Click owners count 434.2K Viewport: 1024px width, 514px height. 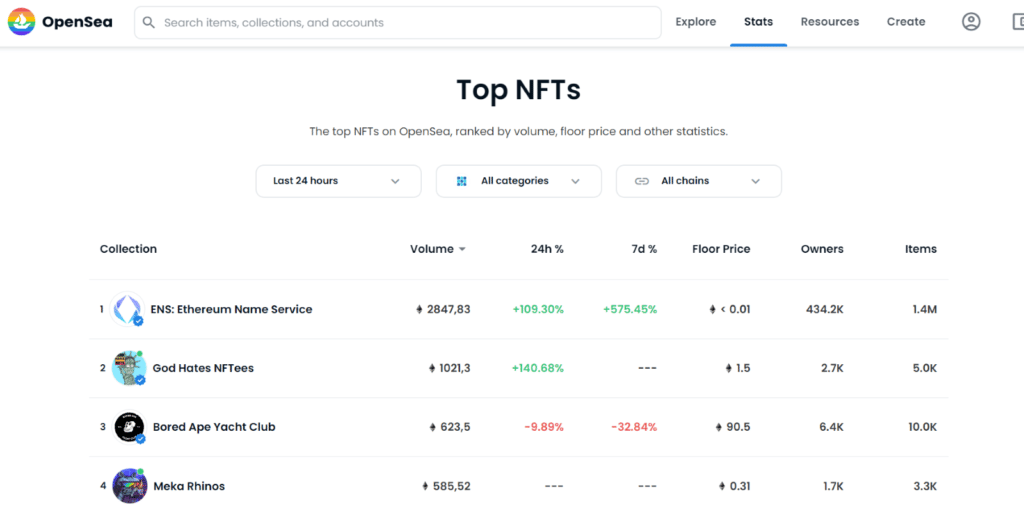pyautogui.click(x=825, y=309)
